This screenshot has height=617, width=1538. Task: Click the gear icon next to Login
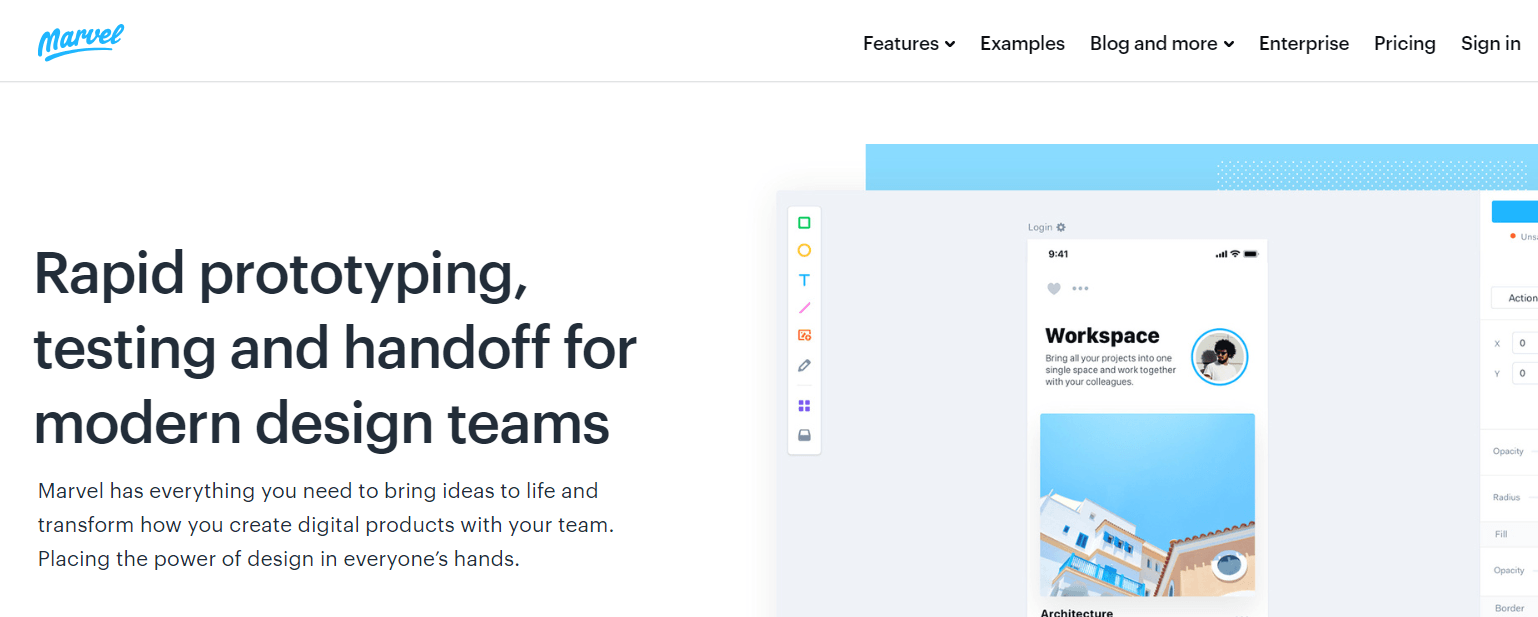click(1061, 227)
